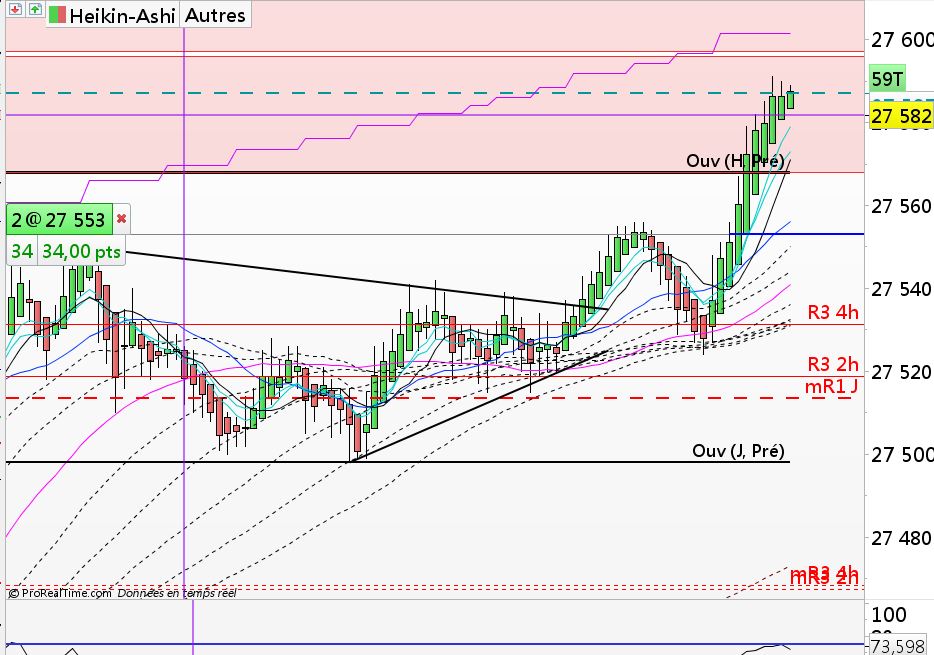Select the 2 @ 27 553 position label

[58, 220]
